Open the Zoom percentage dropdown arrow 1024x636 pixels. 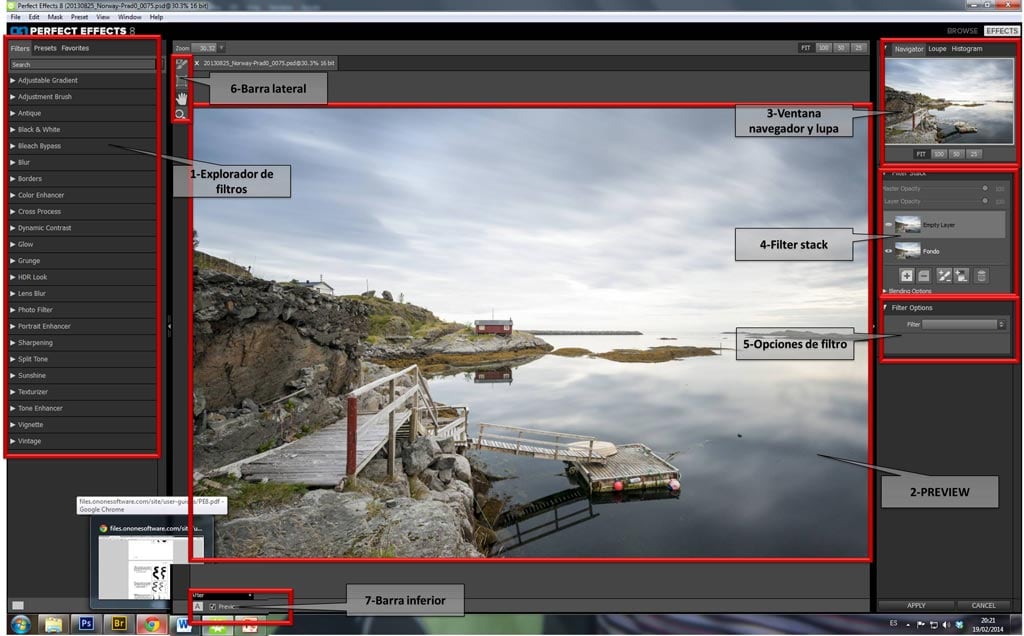coord(221,48)
